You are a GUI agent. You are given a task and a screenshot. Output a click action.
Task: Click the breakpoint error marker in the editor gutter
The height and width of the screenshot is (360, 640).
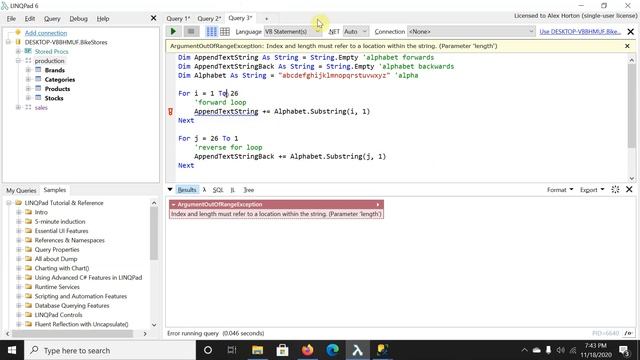pos(171,111)
